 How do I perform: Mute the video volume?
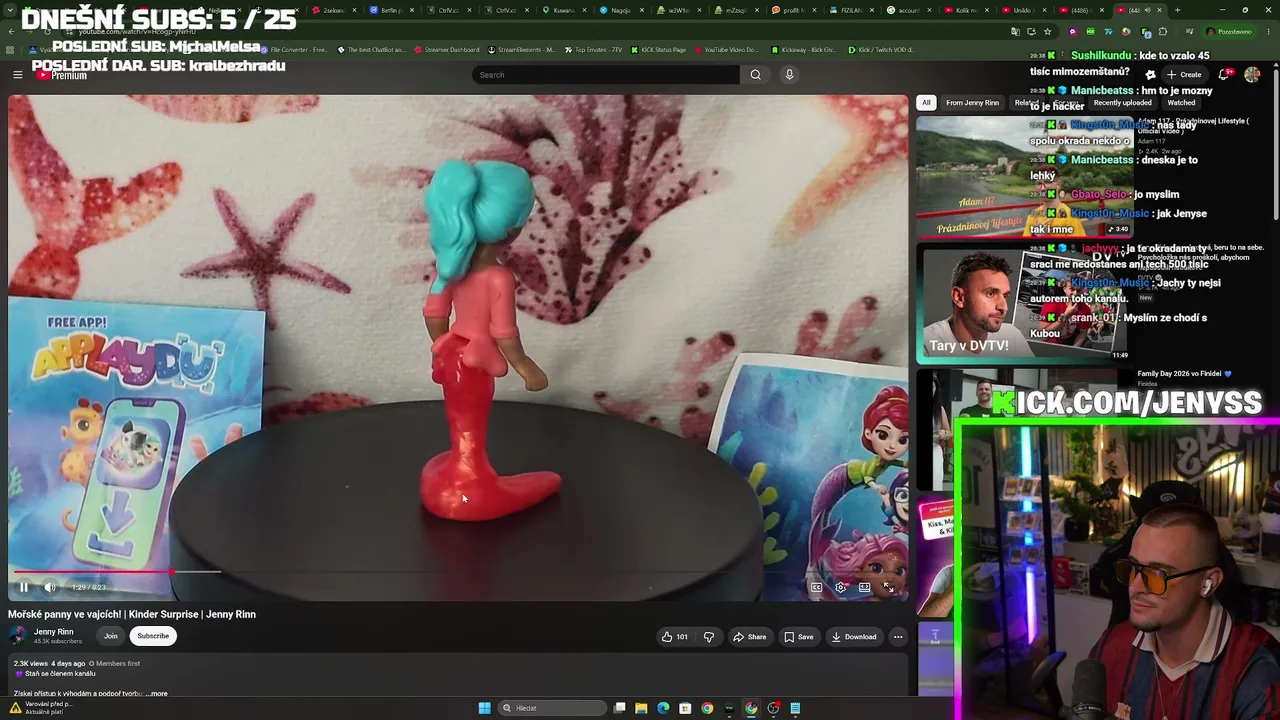click(x=50, y=587)
